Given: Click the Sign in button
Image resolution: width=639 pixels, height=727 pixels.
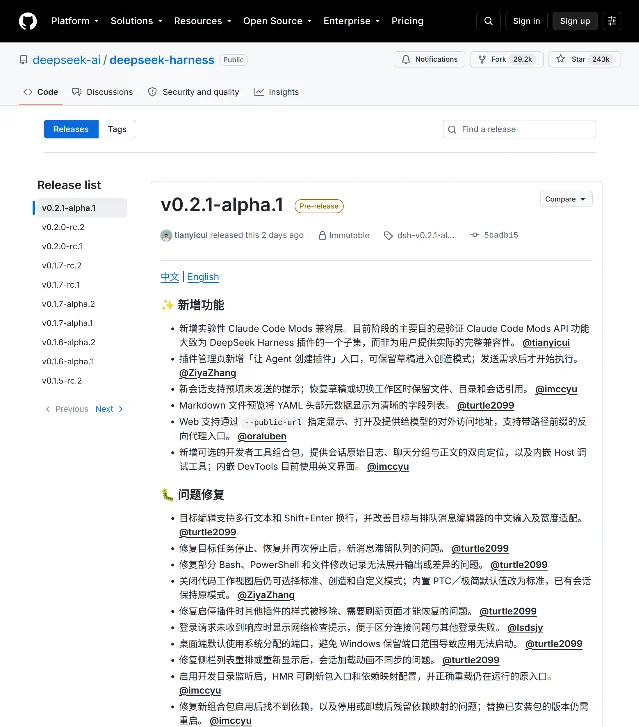Looking at the screenshot, I should (x=526, y=21).
